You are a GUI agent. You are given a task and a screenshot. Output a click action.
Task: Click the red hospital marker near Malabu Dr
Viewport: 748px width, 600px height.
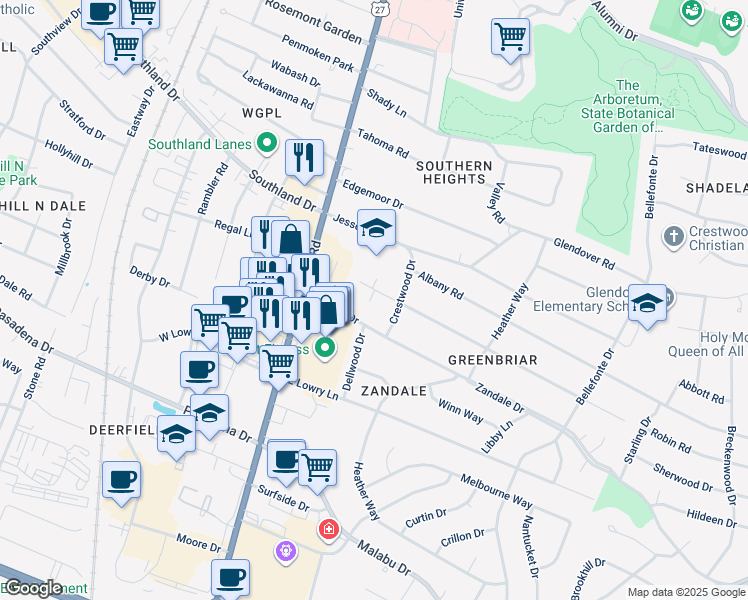point(327,528)
